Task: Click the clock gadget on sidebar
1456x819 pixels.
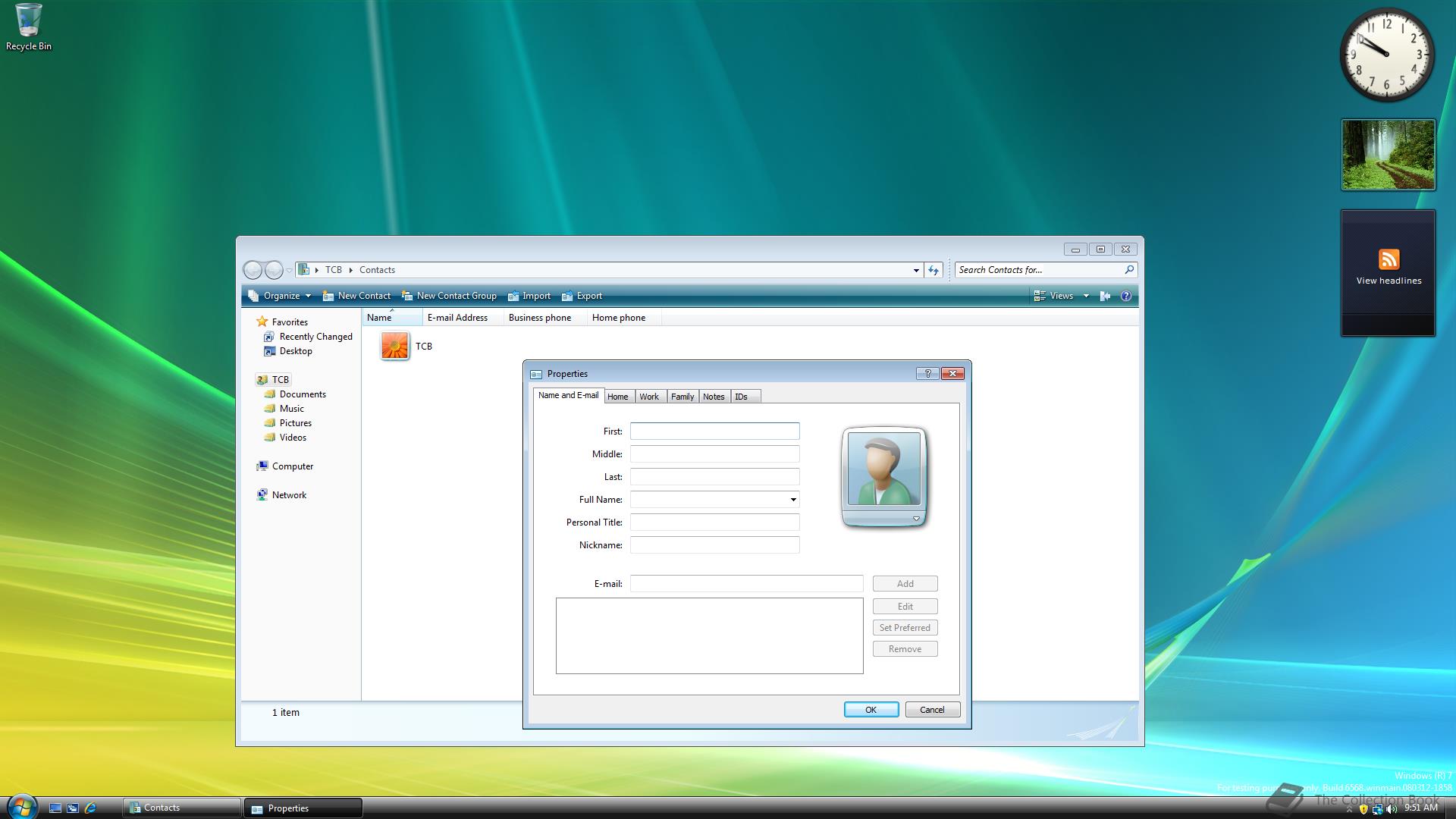Action: (1387, 55)
